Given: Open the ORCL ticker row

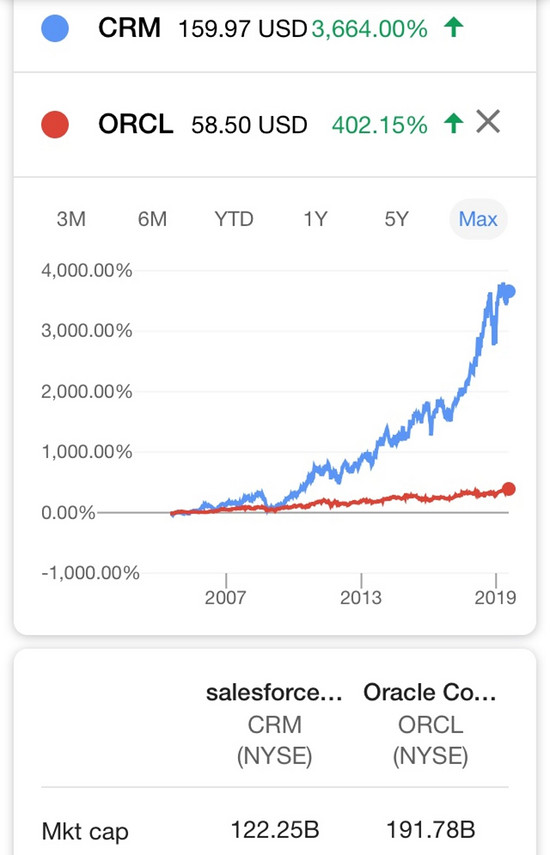Looking at the screenshot, I should pos(275,124).
